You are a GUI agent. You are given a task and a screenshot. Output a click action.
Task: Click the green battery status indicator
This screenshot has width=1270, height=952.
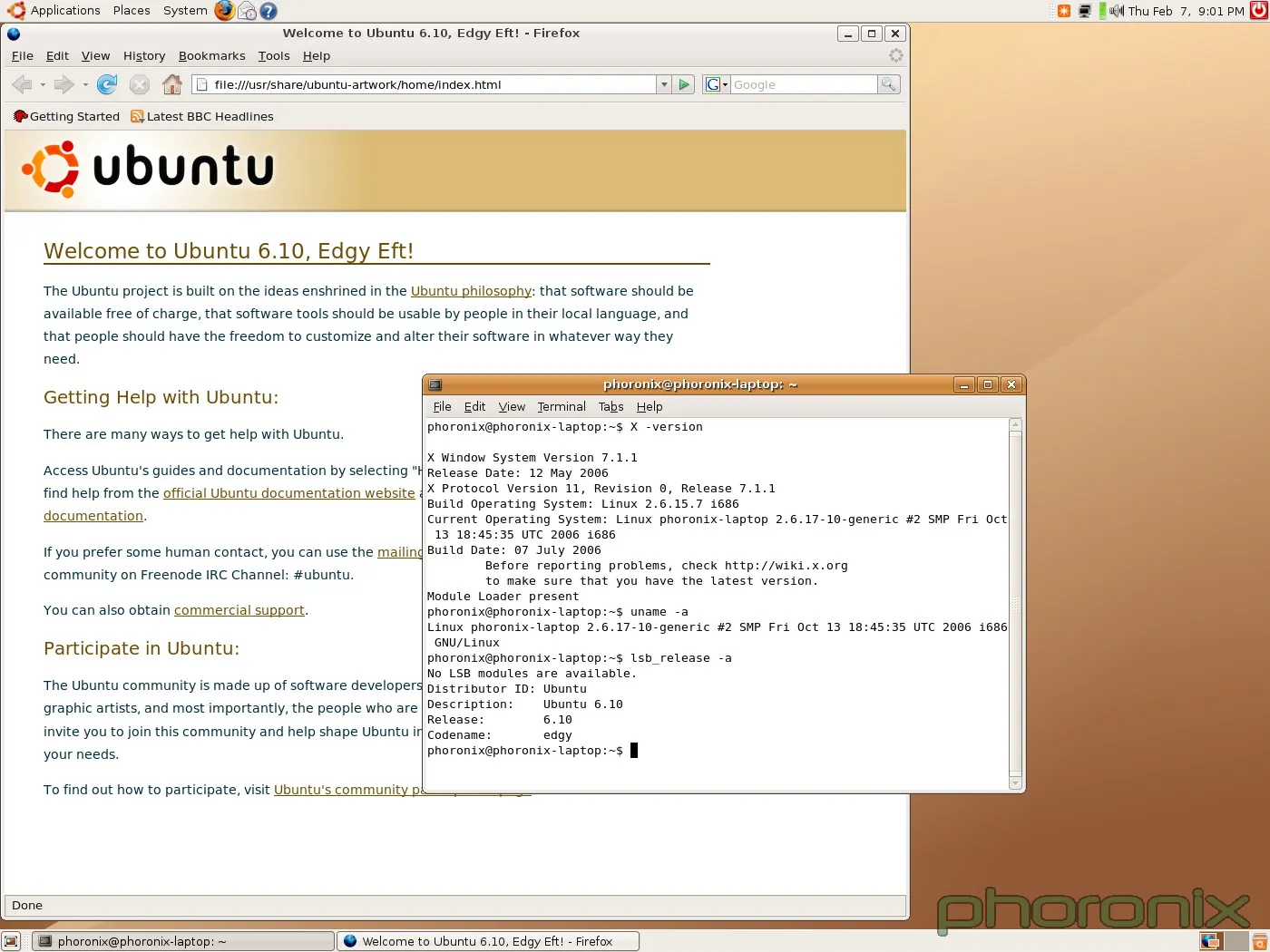pyautogui.click(x=1102, y=11)
